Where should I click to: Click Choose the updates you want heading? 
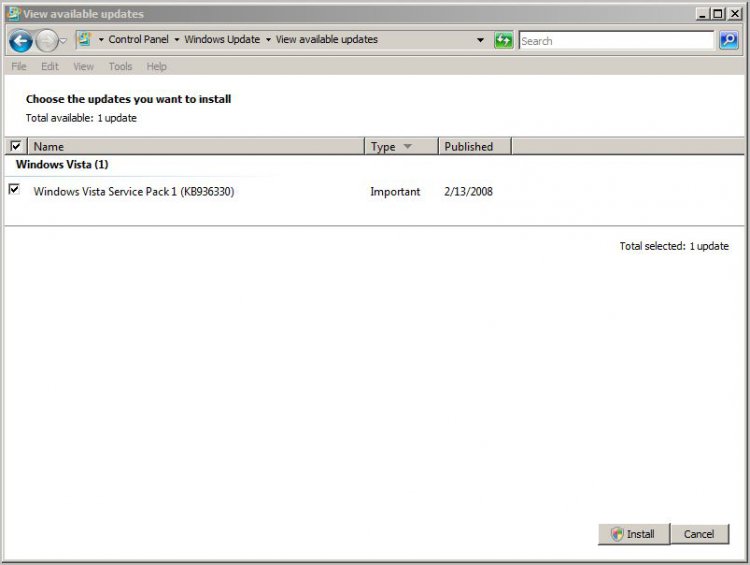tap(128, 99)
